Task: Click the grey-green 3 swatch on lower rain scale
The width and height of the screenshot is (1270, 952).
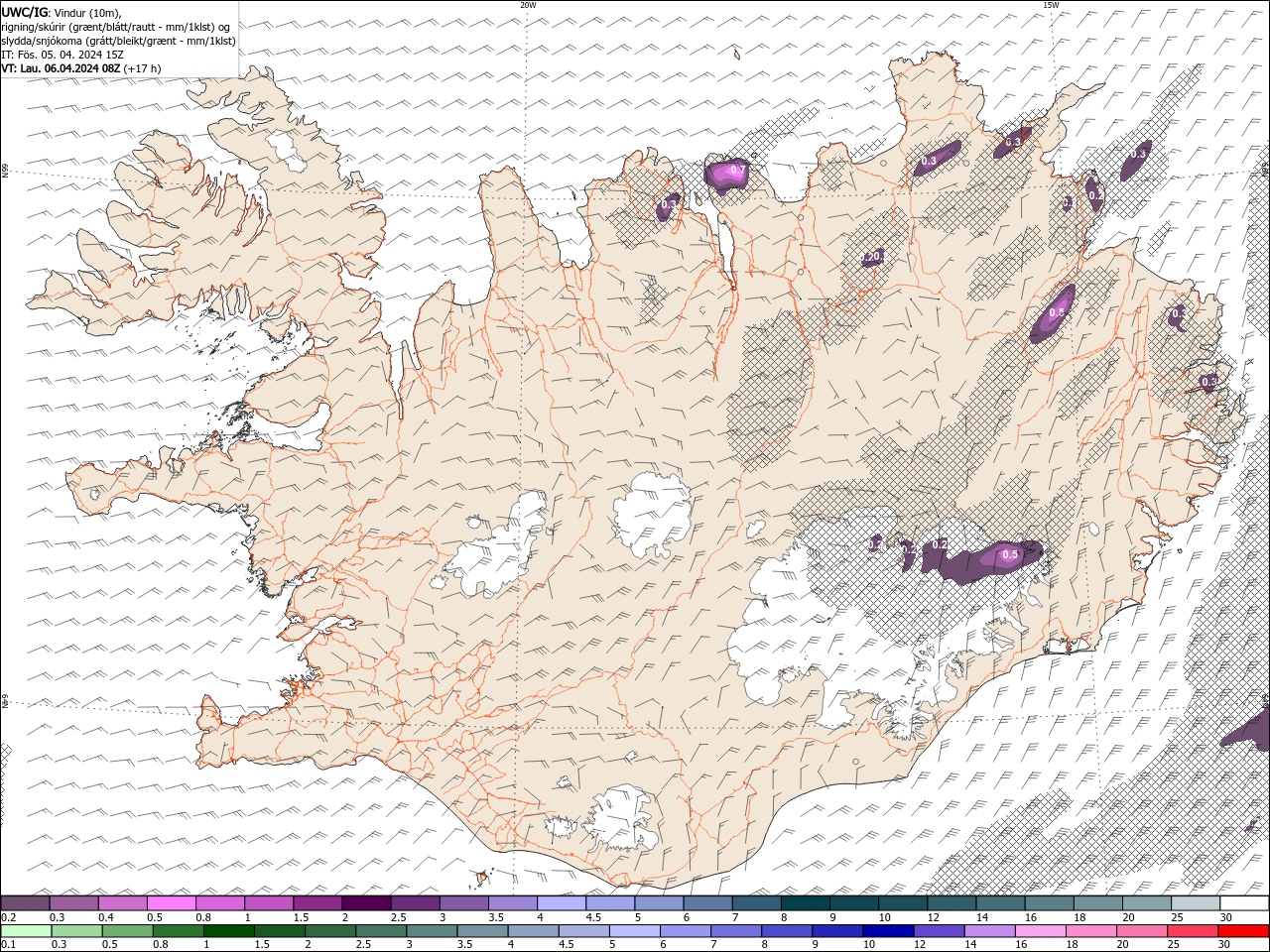Action: pyautogui.click(x=432, y=931)
